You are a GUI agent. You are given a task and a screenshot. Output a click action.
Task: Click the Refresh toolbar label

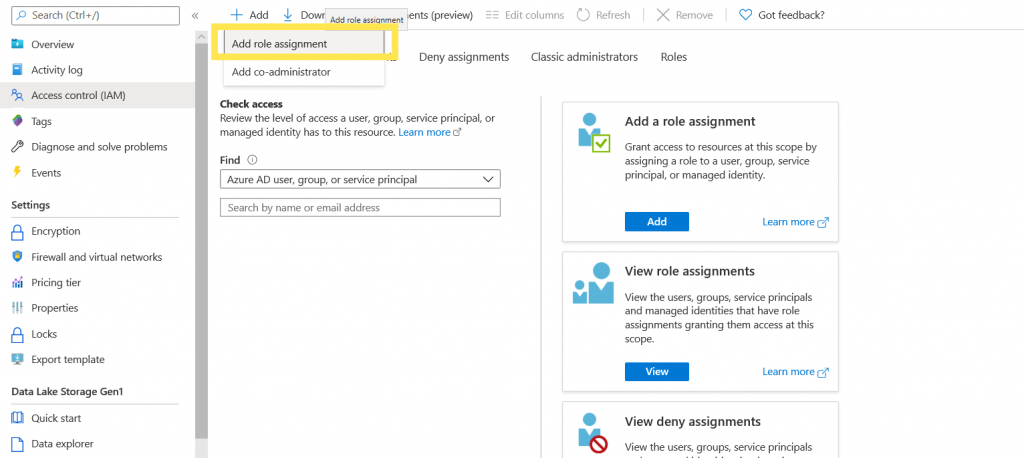pyautogui.click(x=613, y=14)
